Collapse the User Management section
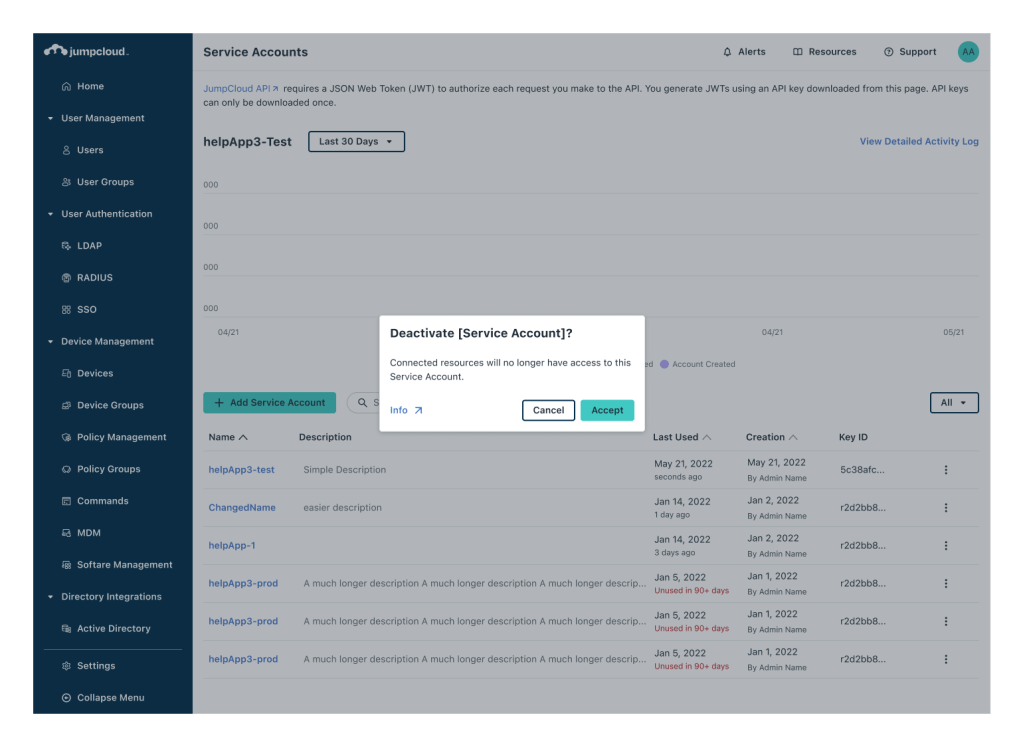The width and height of the screenshot is (1023, 747). point(51,119)
